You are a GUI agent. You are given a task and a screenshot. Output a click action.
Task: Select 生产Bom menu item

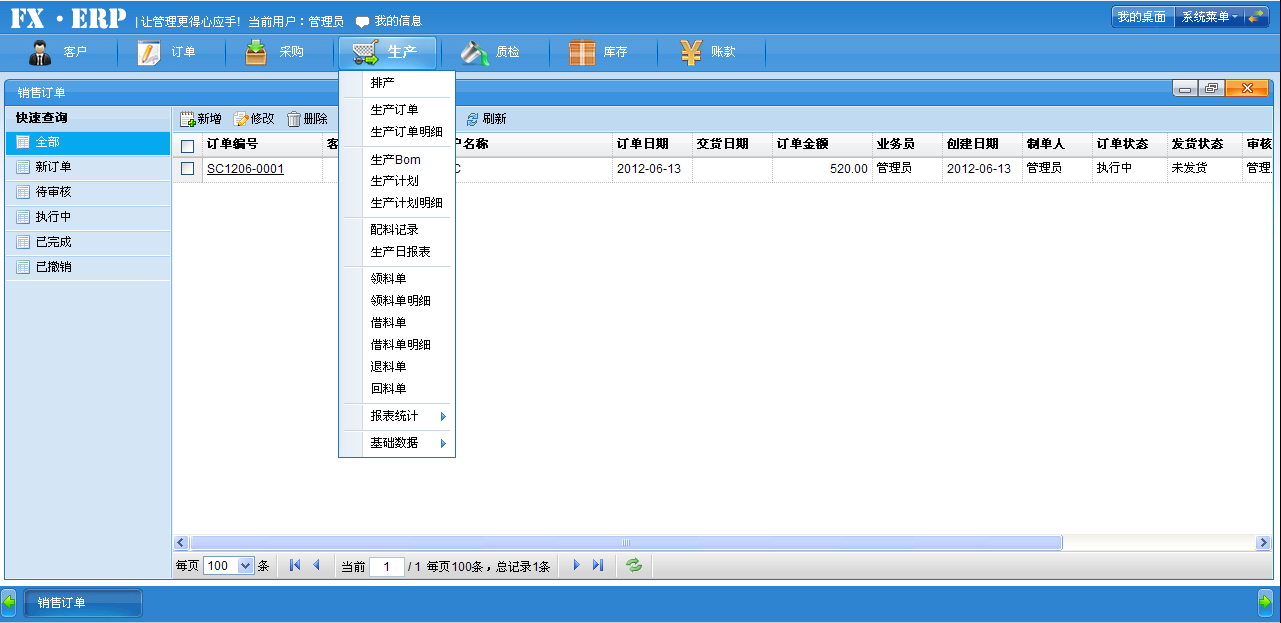[x=398, y=160]
